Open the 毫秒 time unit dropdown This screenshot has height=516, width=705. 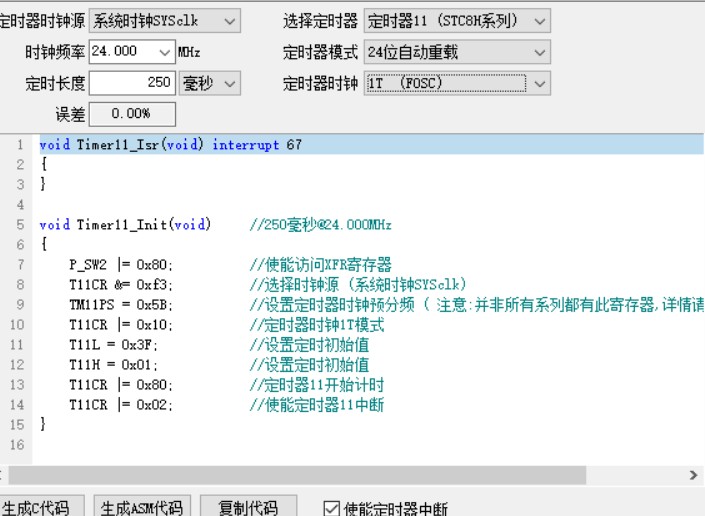pyautogui.click(x=210, y=83)
